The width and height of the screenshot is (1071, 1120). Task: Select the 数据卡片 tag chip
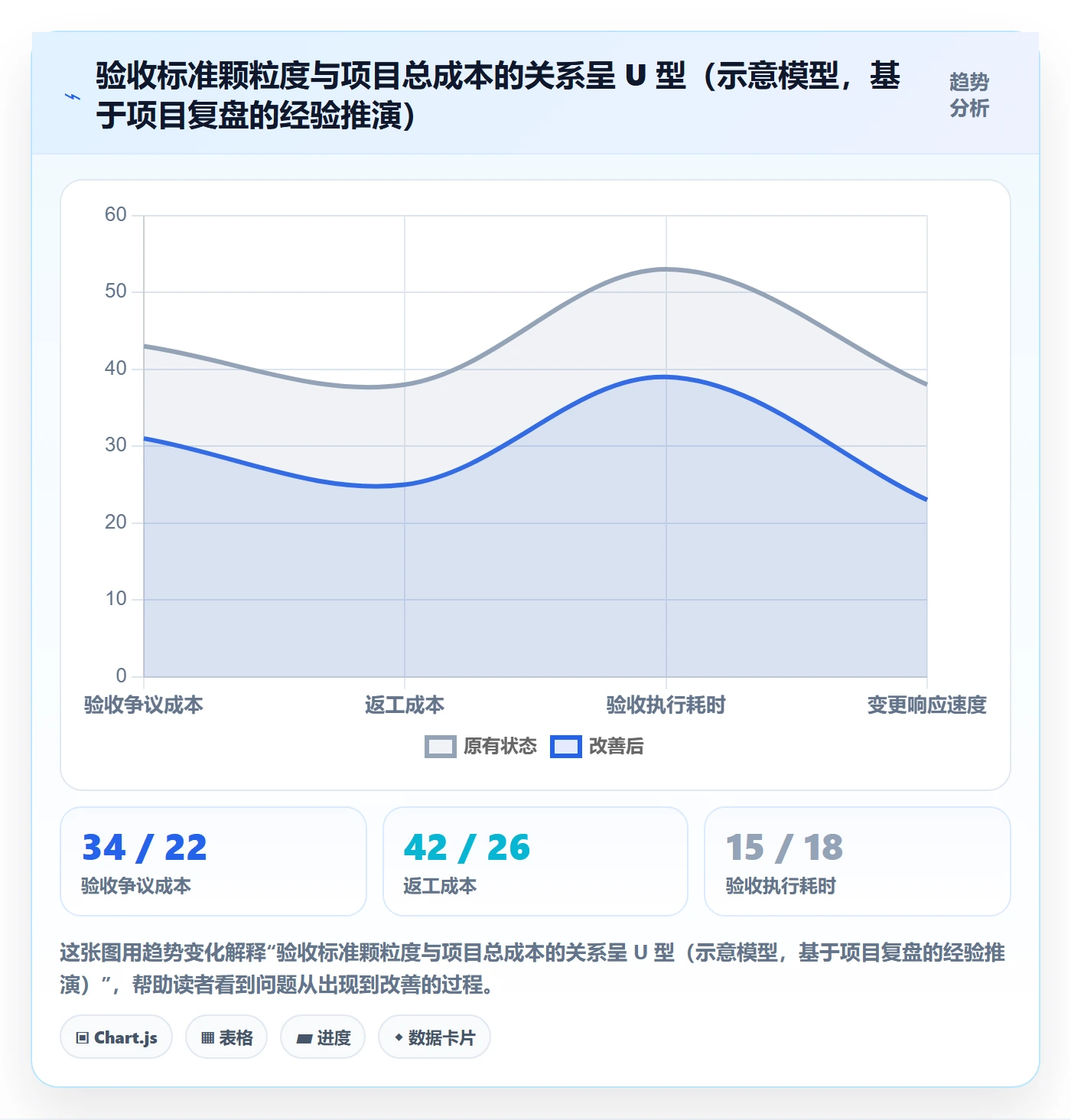(435, 1037)
